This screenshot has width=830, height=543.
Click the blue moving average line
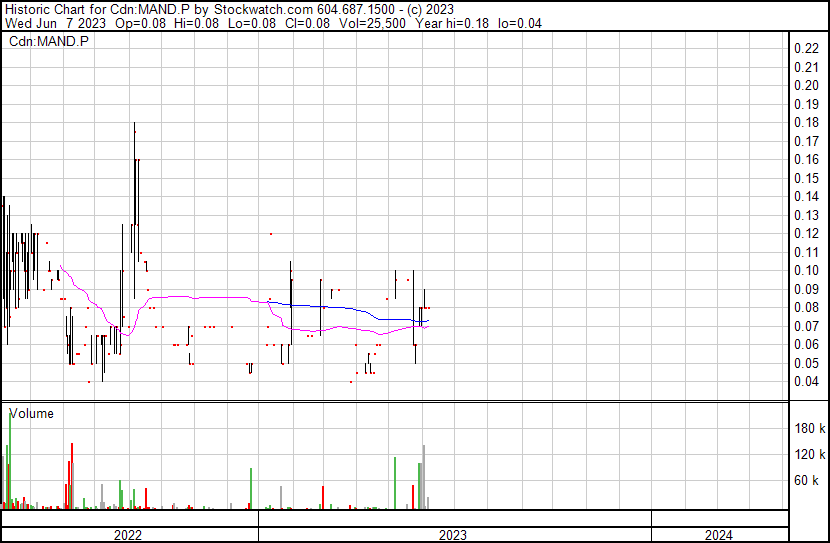click(x=330, y=306)
